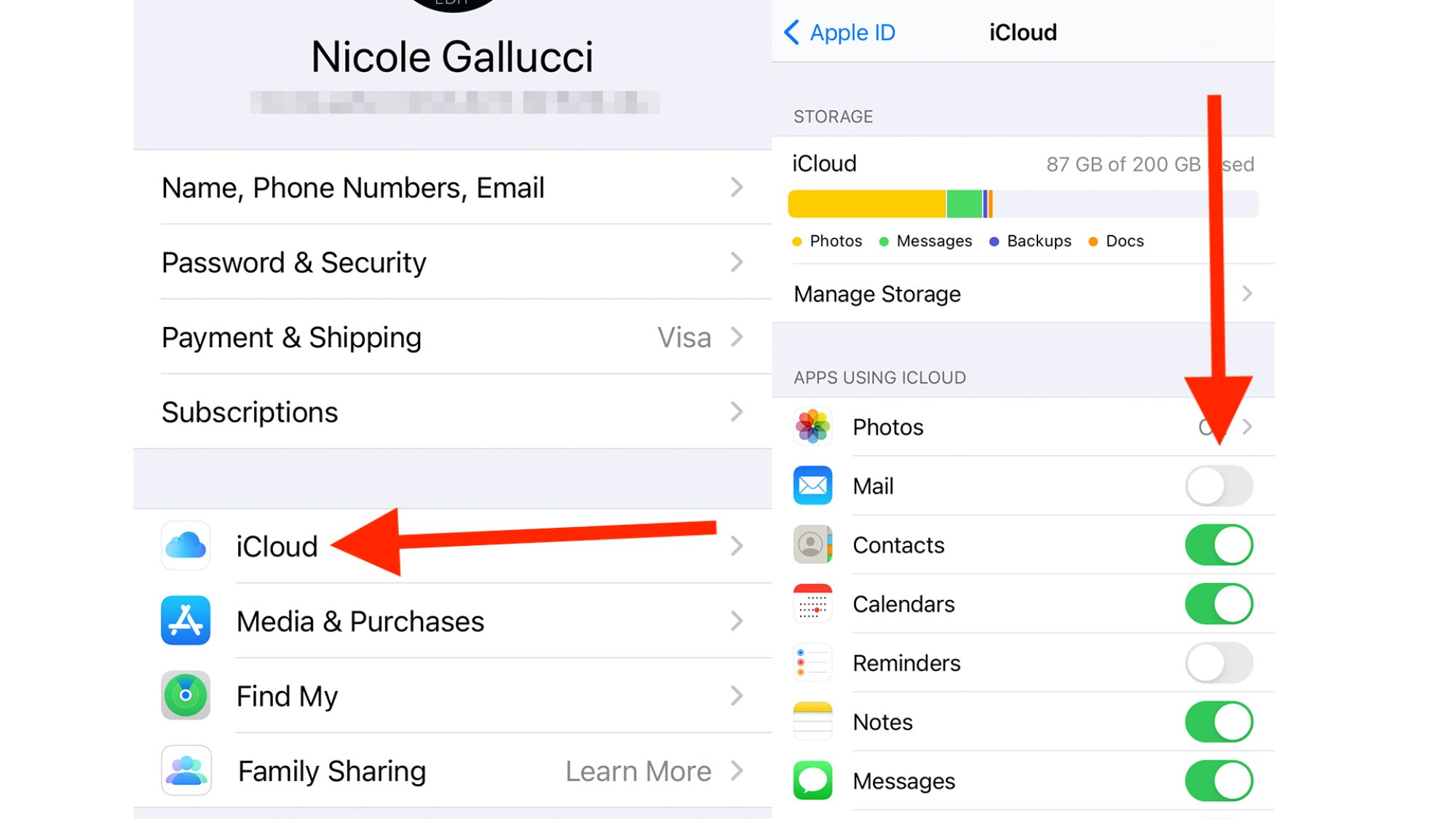The height and width of the screenshot is (819, 1456).
Task: Switch off the Messages toggle
Action: coord(1219,780)
